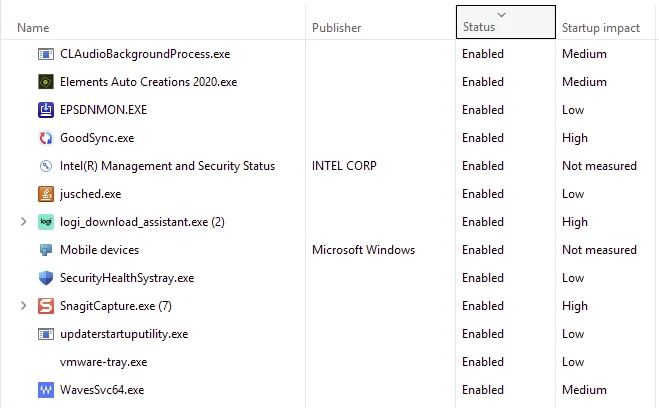Screen dimensions: 659x408
Task: Click the Intel Management and Security icon
Action: tap(46, 166)
